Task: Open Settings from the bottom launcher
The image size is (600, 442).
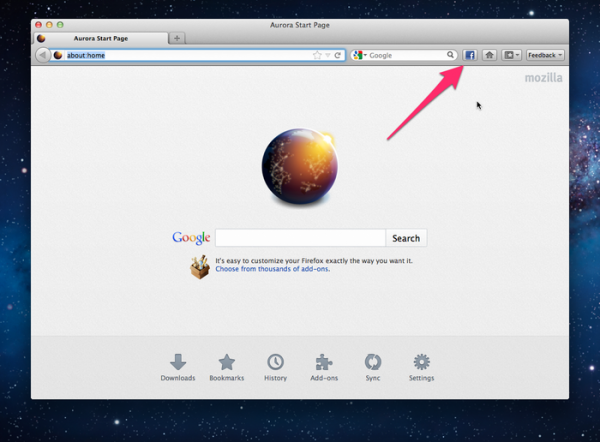Action: [421, 367]
